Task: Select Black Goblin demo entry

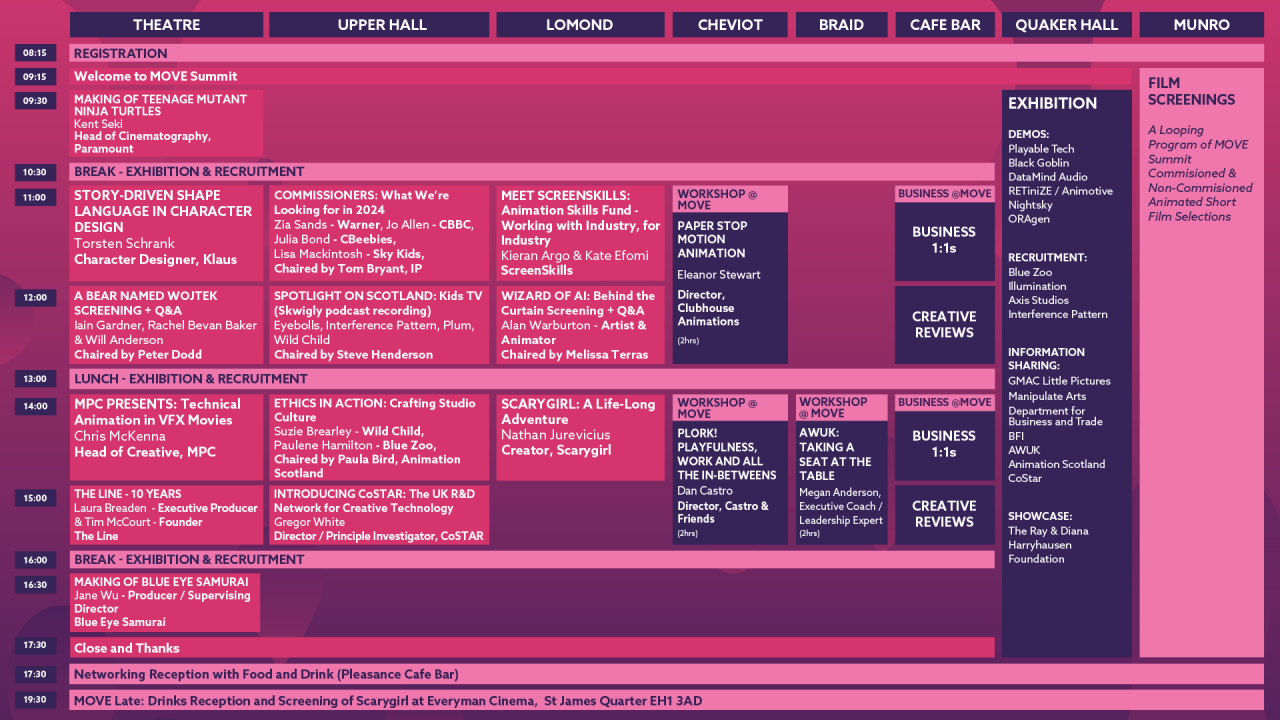Action: click(1038, 163)
